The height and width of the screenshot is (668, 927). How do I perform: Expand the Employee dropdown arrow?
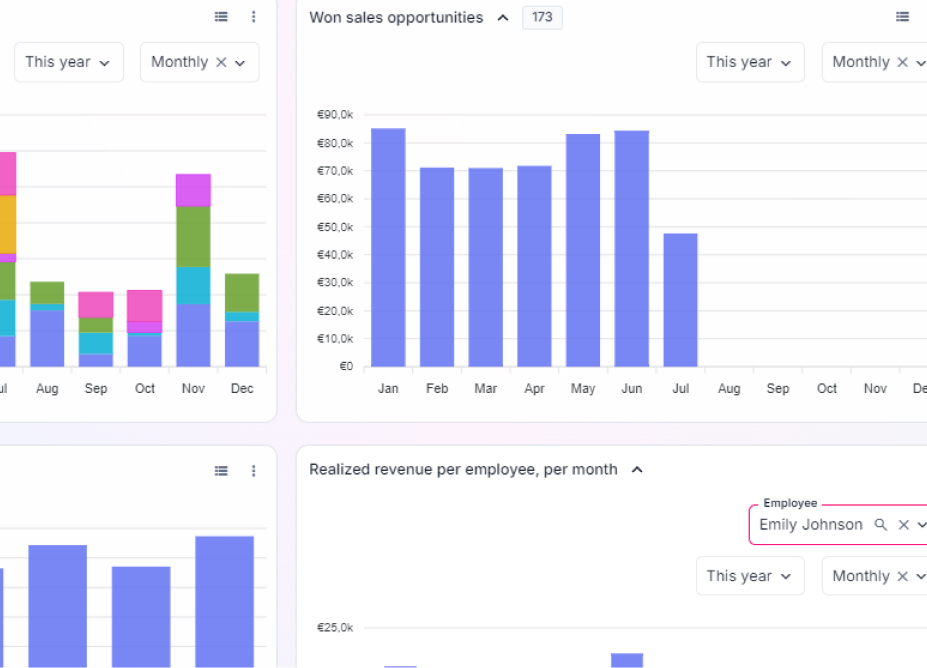[921, 525]
